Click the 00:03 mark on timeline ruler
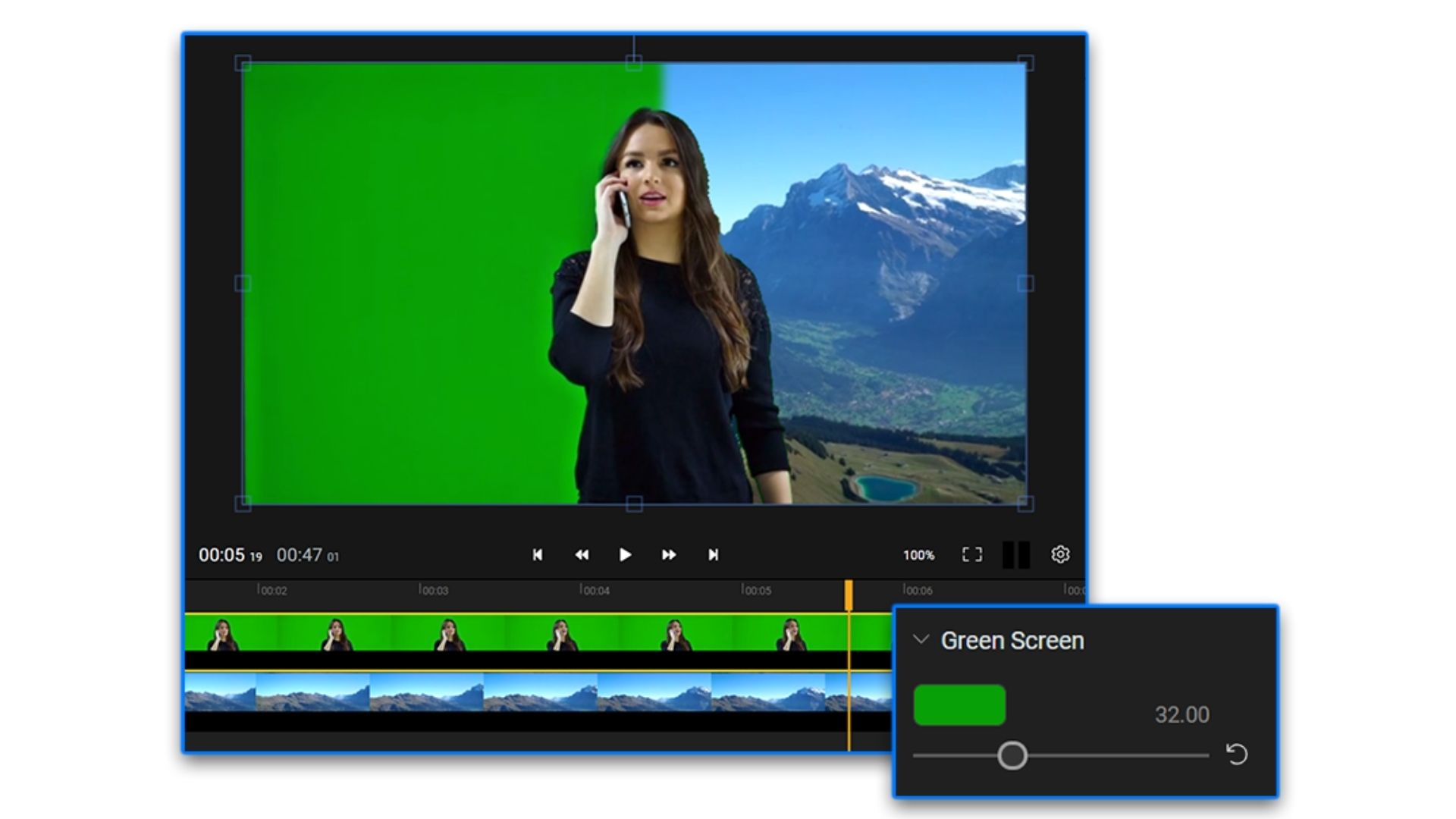The height and width of the screenshot is (819, 1456). (x=434, y=590)
